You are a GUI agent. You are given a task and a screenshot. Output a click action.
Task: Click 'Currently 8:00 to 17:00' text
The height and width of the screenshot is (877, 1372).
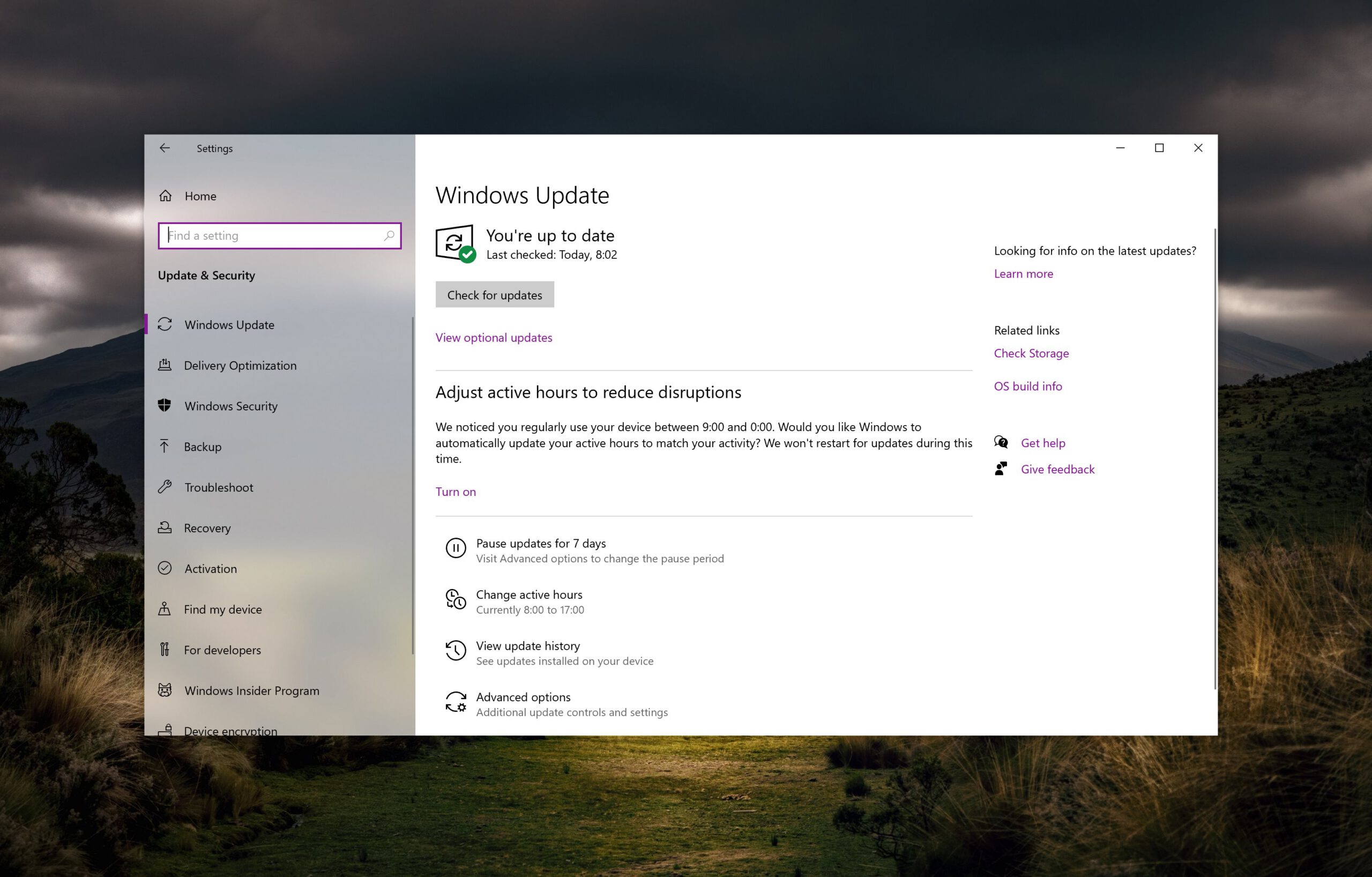530,610
